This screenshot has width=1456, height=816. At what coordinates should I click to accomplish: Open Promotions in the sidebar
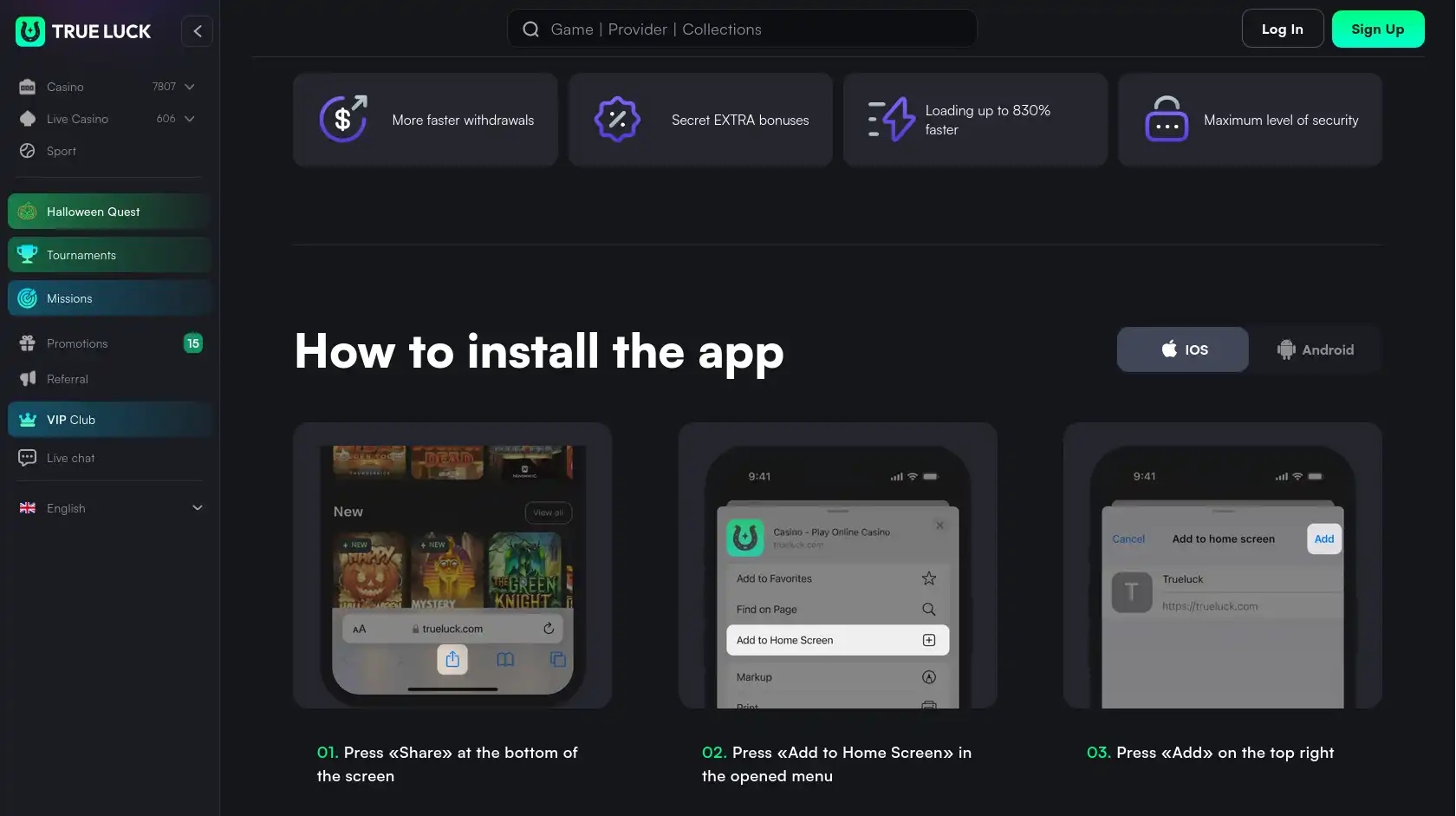[x=77, y=343]
